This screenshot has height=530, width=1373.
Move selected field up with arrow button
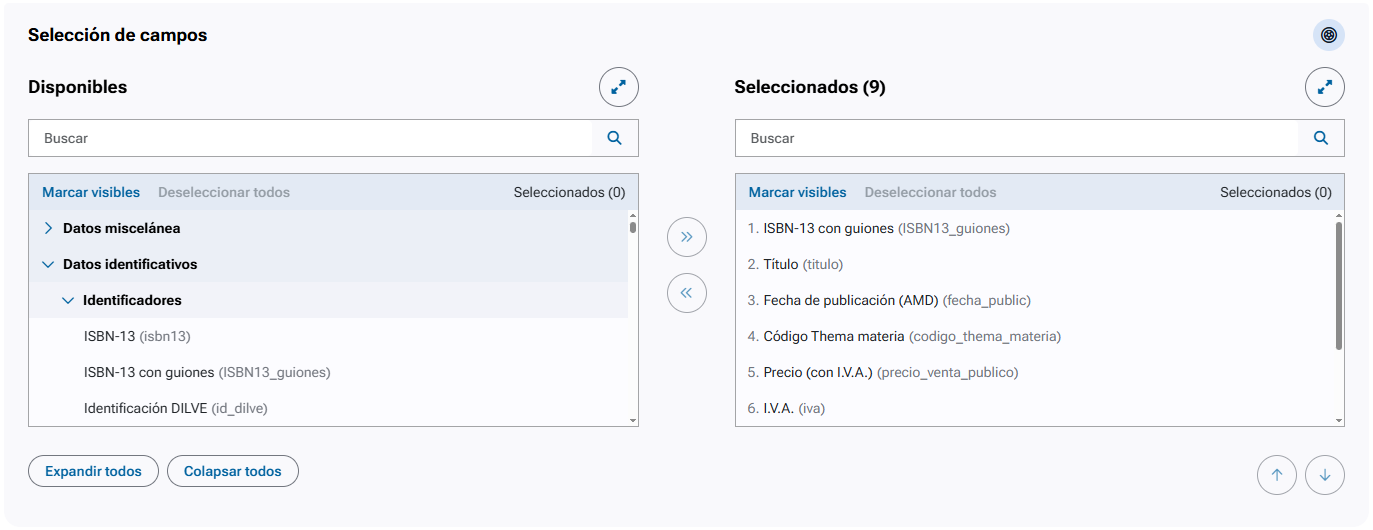1276,475
